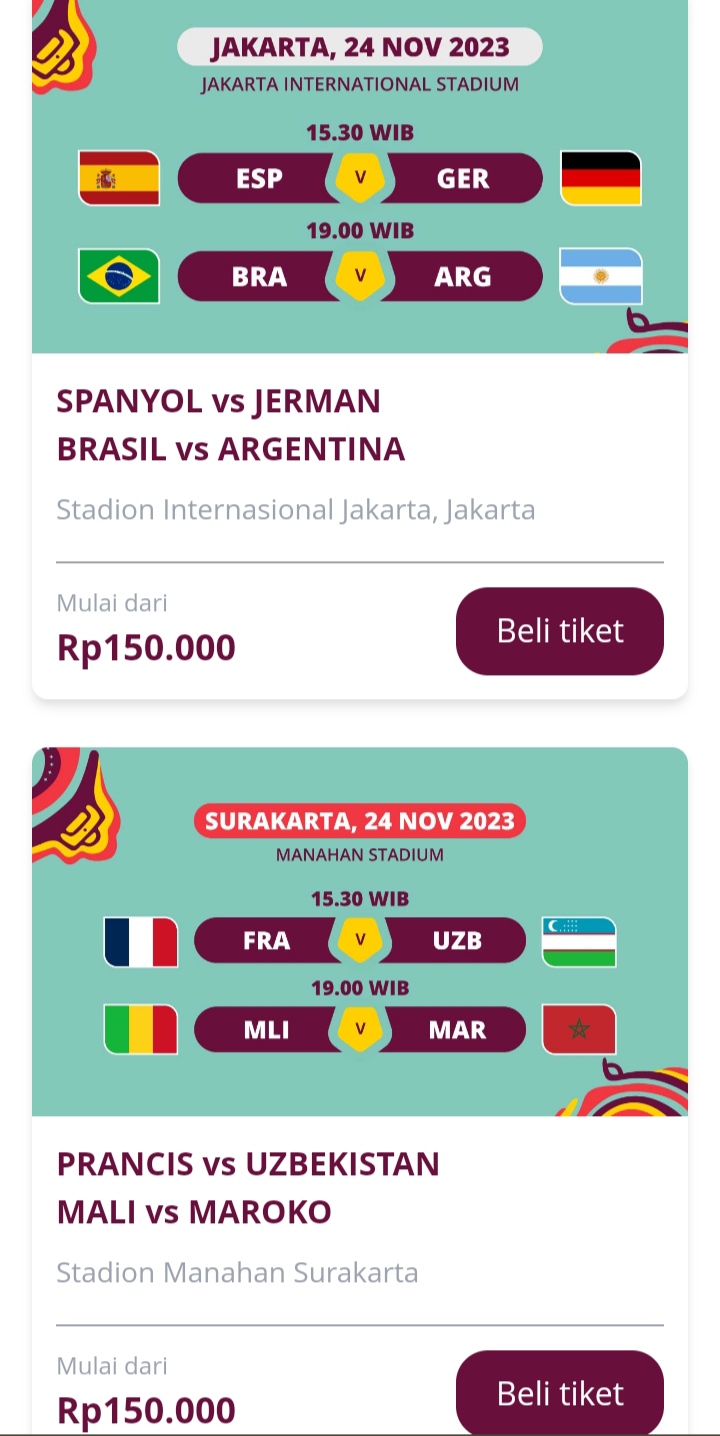Open the SPANYOL vs JERMAN match details
The image size is (720, 1436).
pyautogui.click(x=218, y=400)
